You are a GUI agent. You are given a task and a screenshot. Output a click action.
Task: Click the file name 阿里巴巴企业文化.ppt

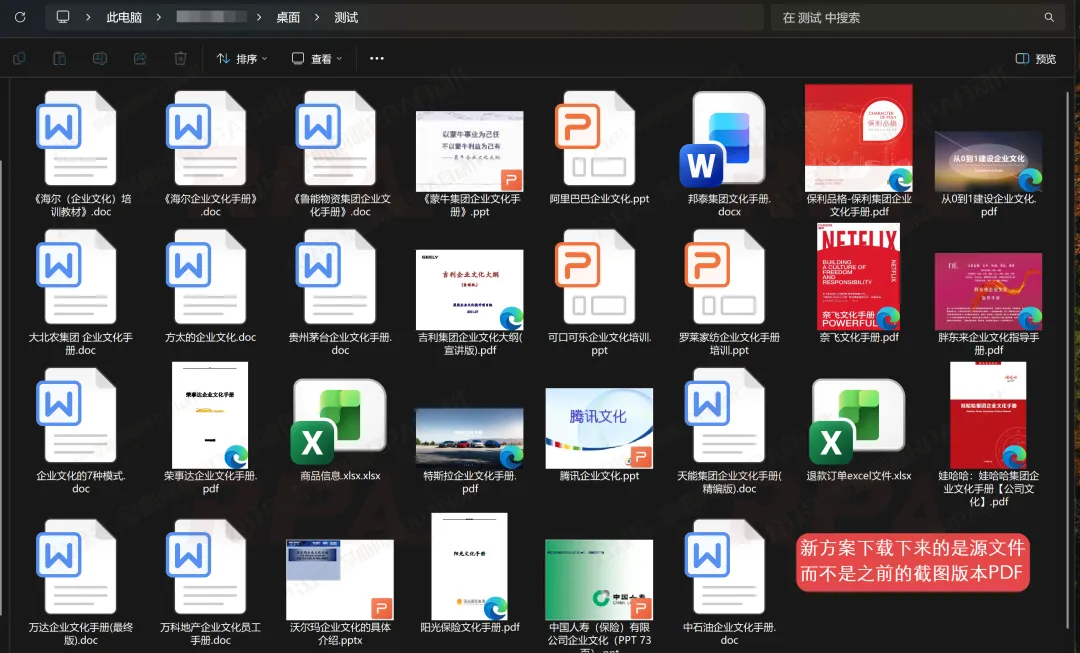point(599,199)
